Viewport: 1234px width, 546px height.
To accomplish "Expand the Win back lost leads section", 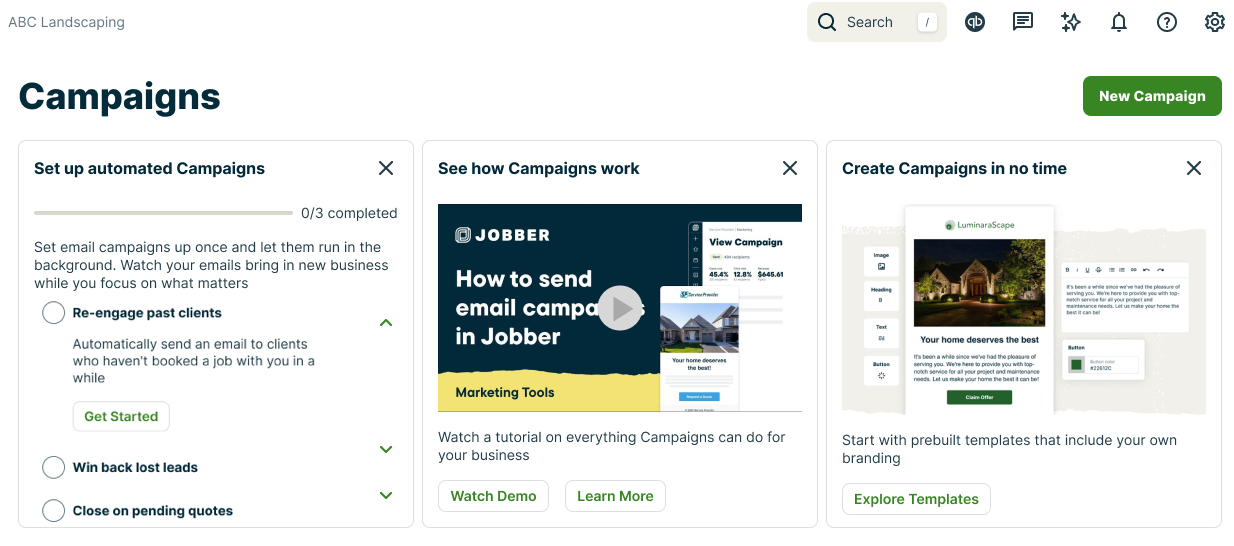I will (x=386, y=450).
